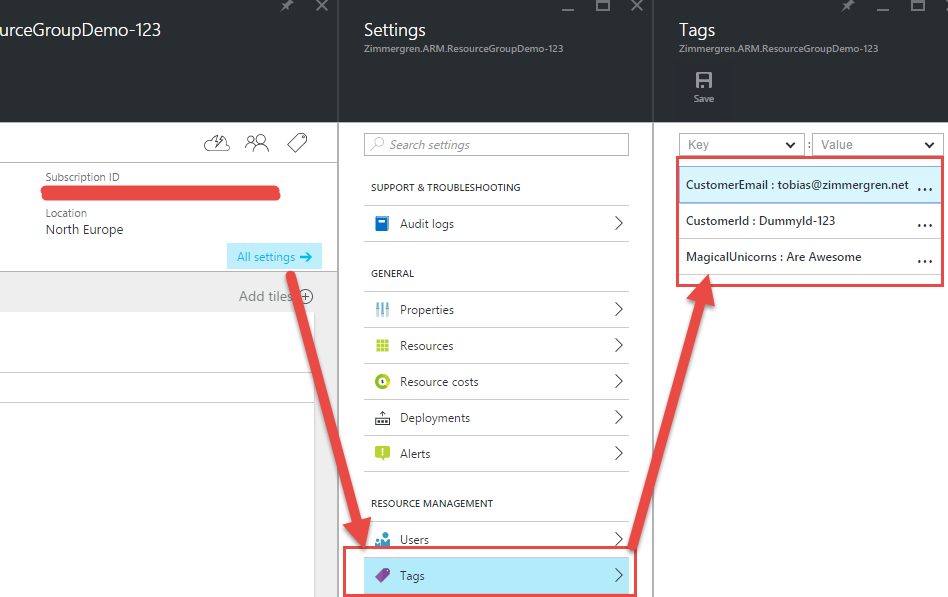The height and width of the screenshot is (597, 948).
Task: Click the quickstart cloud icon in the toolbar
Action: pyautogui.click(x=216, y=142)
